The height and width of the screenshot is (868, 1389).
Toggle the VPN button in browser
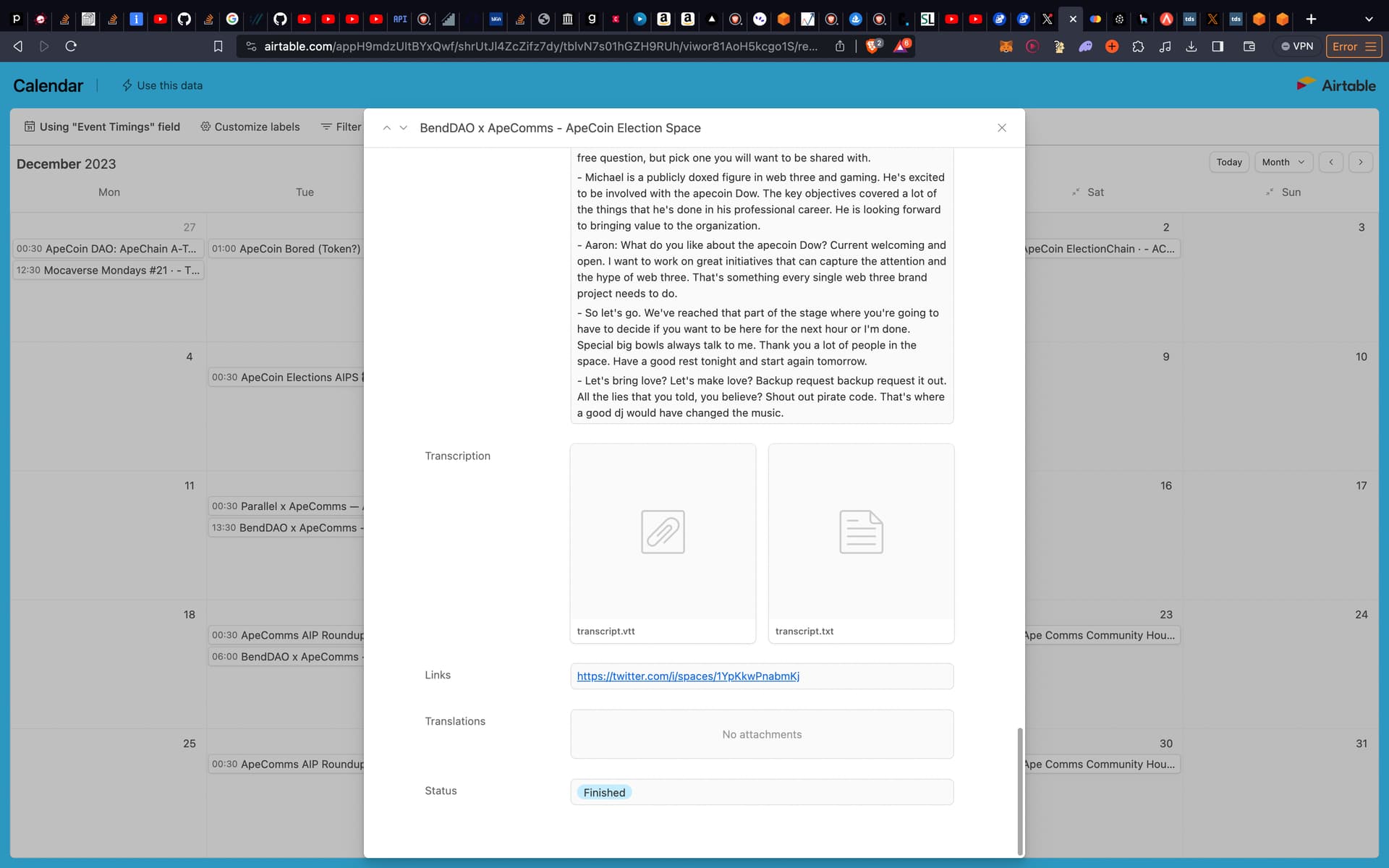(x=1296, y=46)
